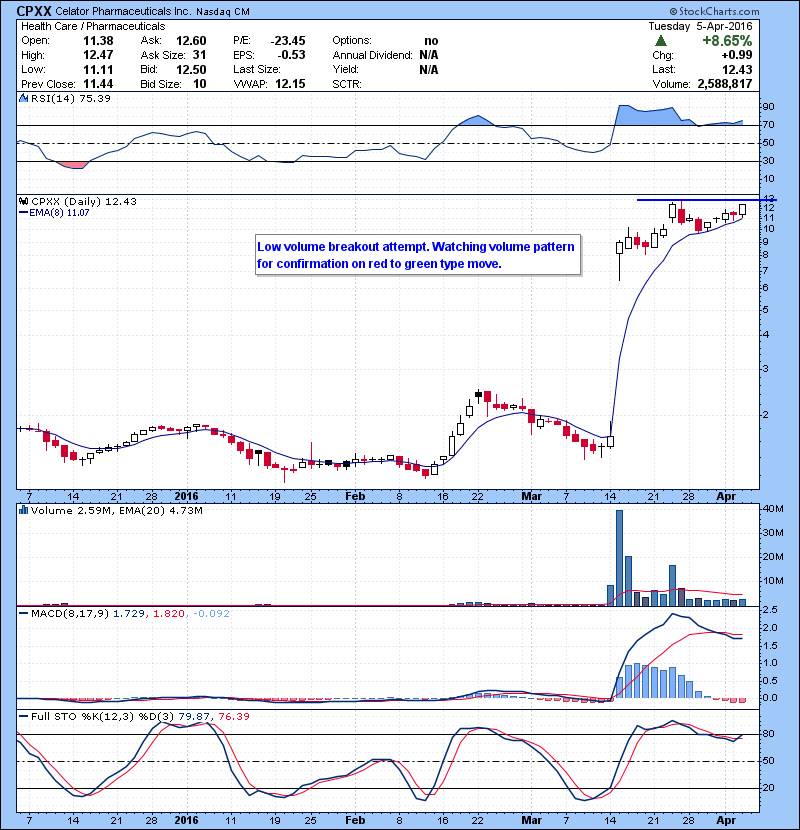Screen dimensions: 800x830
Task: Click the blue horizontal resistance line near 13
Action: pyautogui.click(x=706, y=200)
